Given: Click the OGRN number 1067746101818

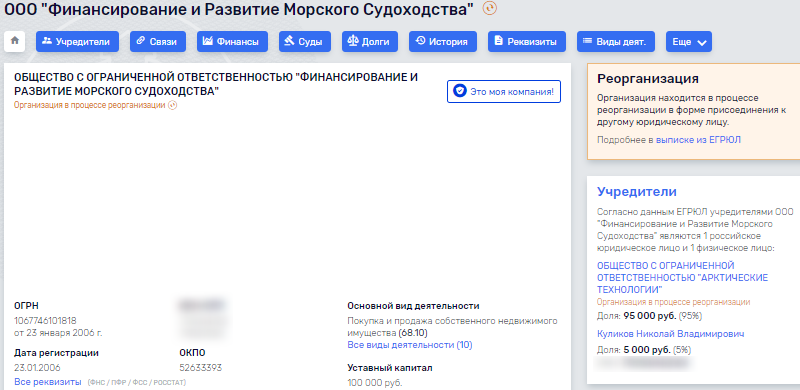Looking at the screenshot, I should (x=45, y=321).
